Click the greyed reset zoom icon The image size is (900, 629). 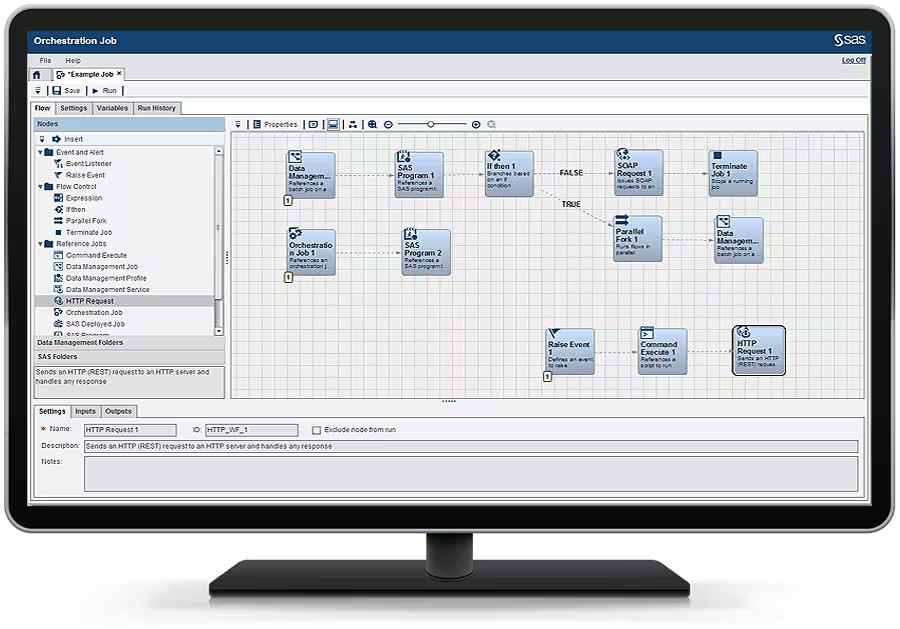[491, 125]
